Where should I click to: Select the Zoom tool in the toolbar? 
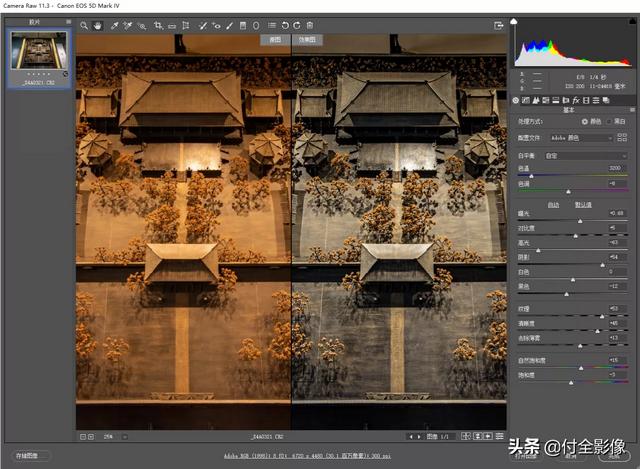[83, 25]
